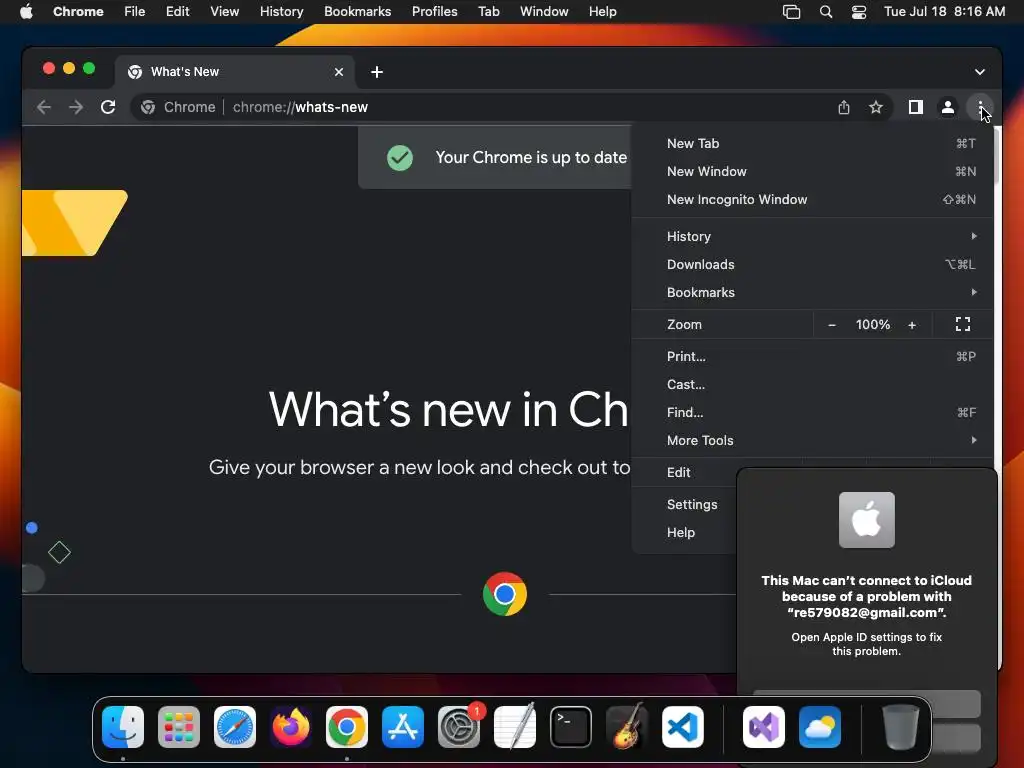Open the History menu in menu bar
The image size is (1024, 768).
(281, 12)
